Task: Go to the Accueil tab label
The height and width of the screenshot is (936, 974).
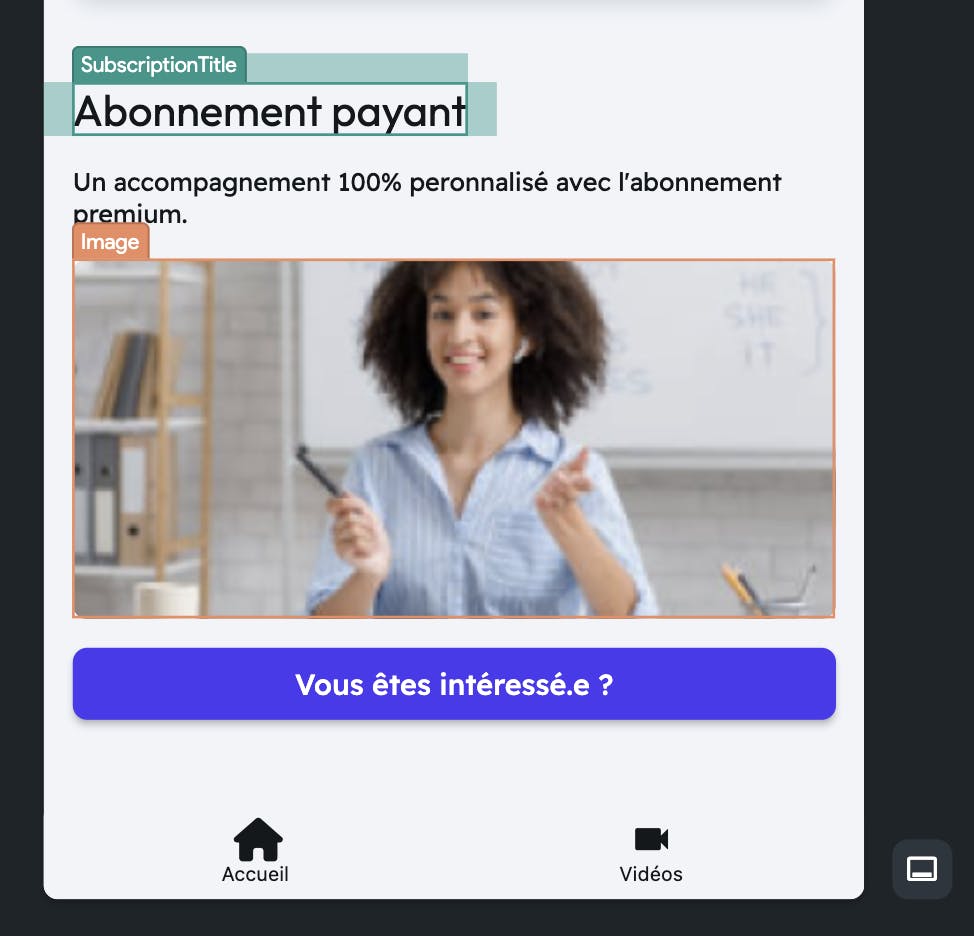Action: pyautogui.click(x=255, y=874)
